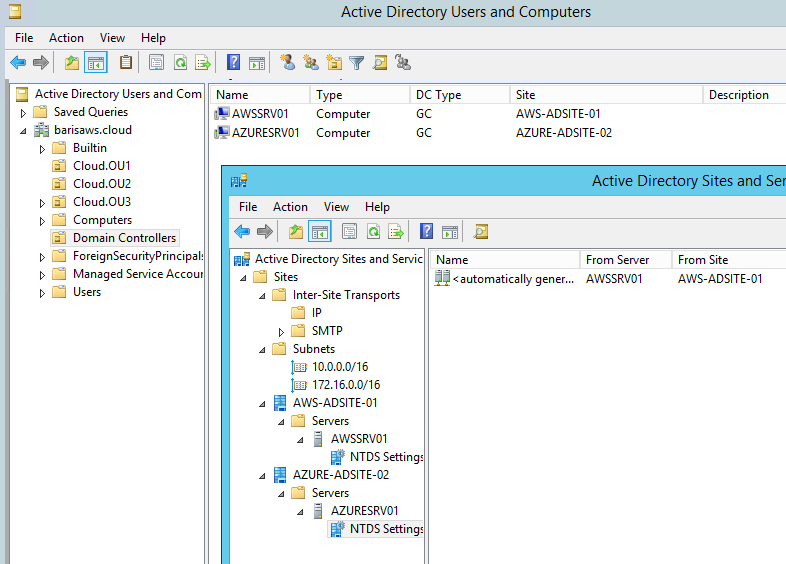Collapse AZURESRV01 server node
786x564 pixels.
[x=300, y=512]
